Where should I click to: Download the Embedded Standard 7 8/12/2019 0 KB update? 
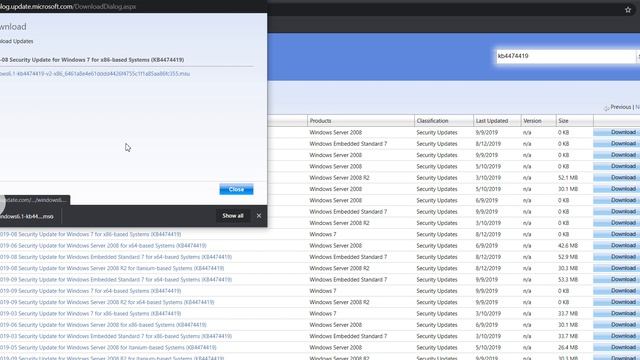[x=616, y=144]
